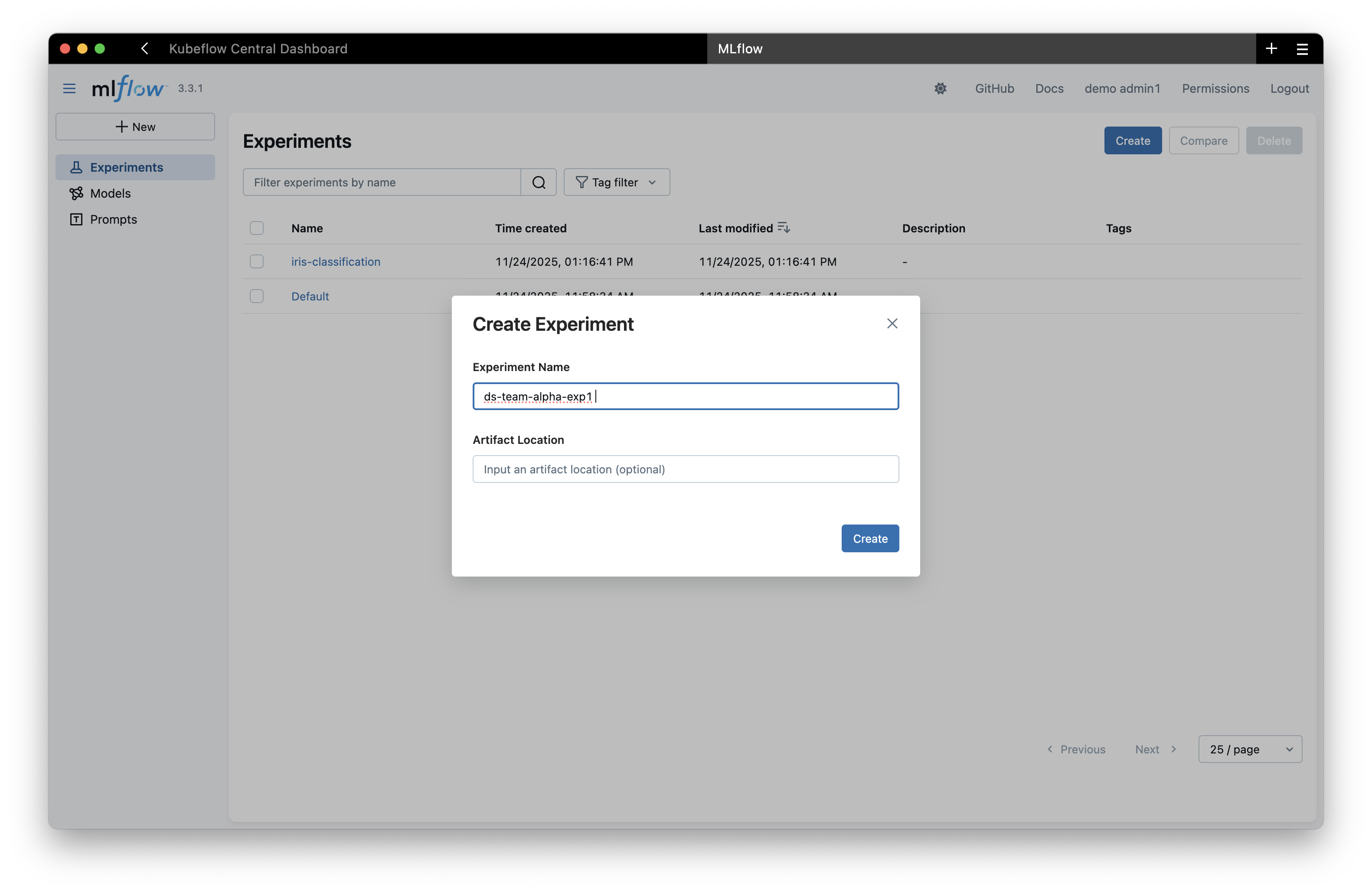
Task: Click the mlflow logo
Action: 128,88
